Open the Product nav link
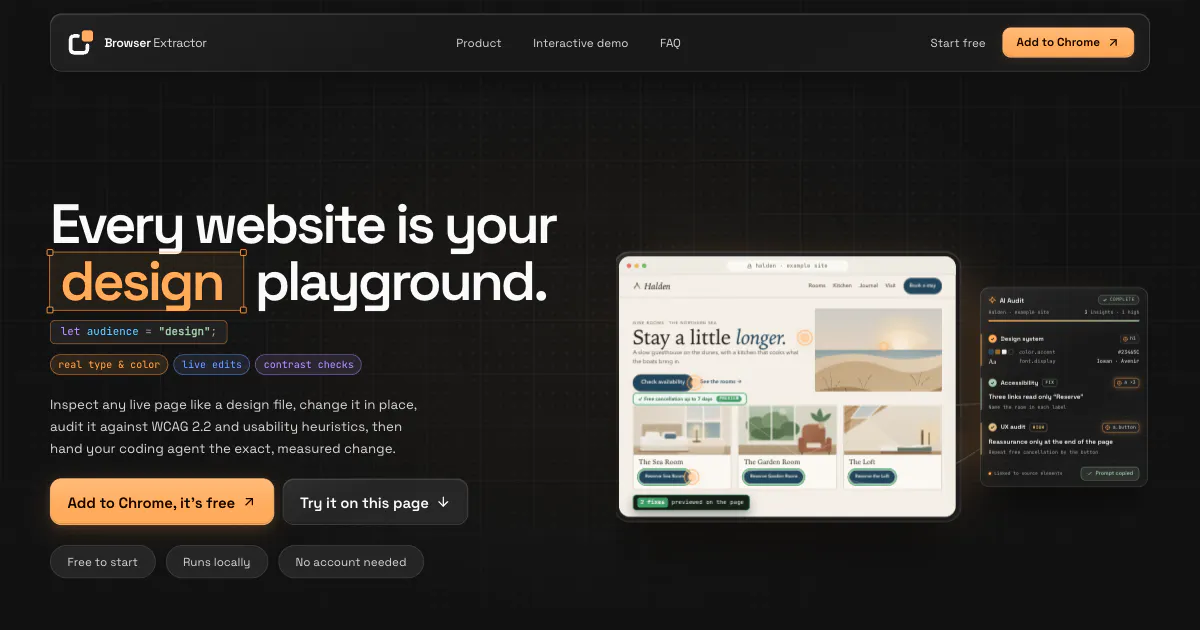 [x=479, y=43]
